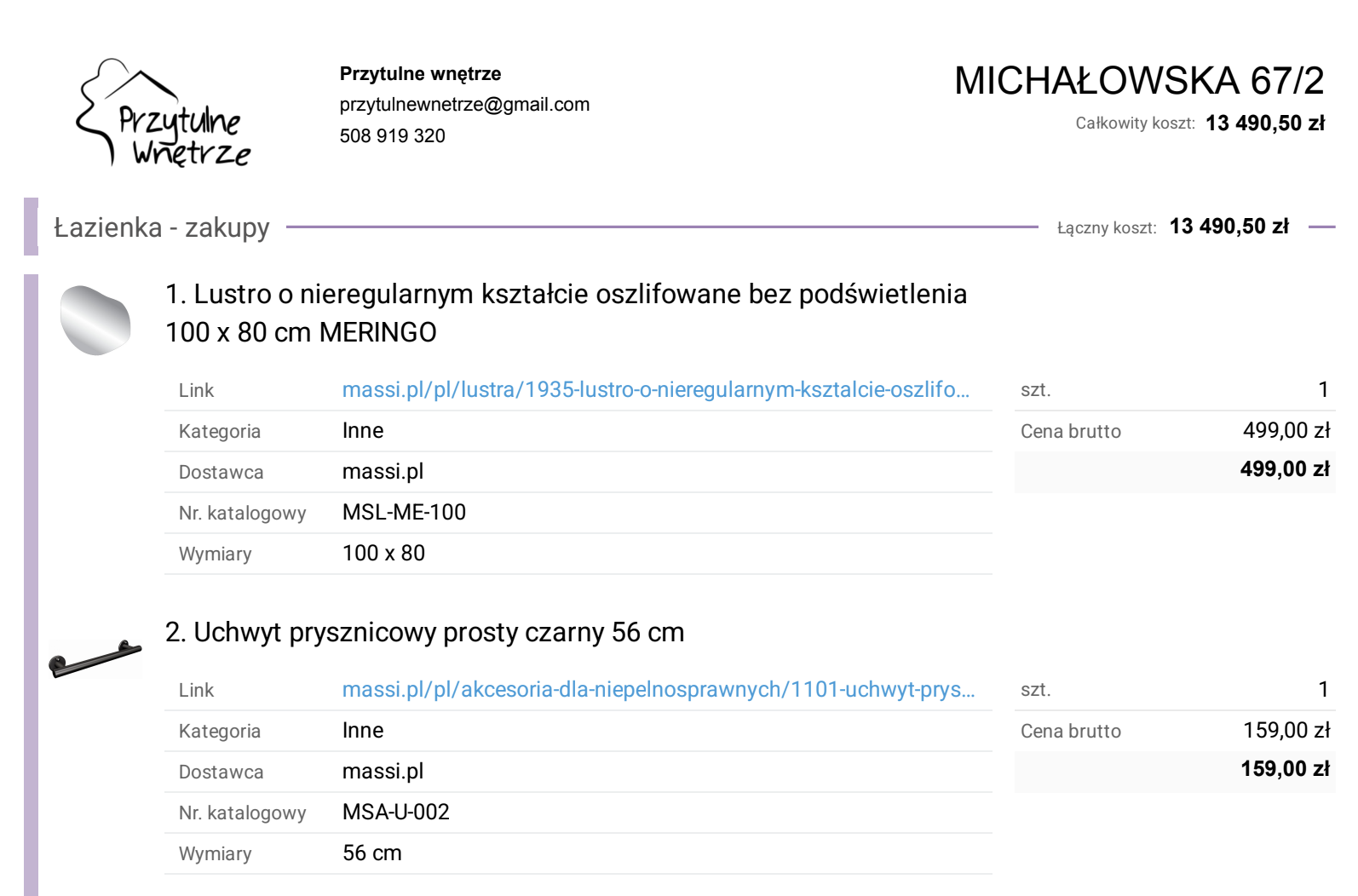Click the total cost 13 490,50 zł at top
Image resolution: width=1358 pixels, height=896 pixels.
click(1264, 123)
